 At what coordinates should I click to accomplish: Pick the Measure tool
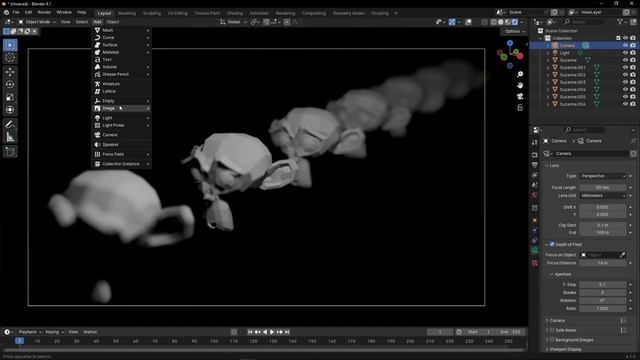[10, 137]
